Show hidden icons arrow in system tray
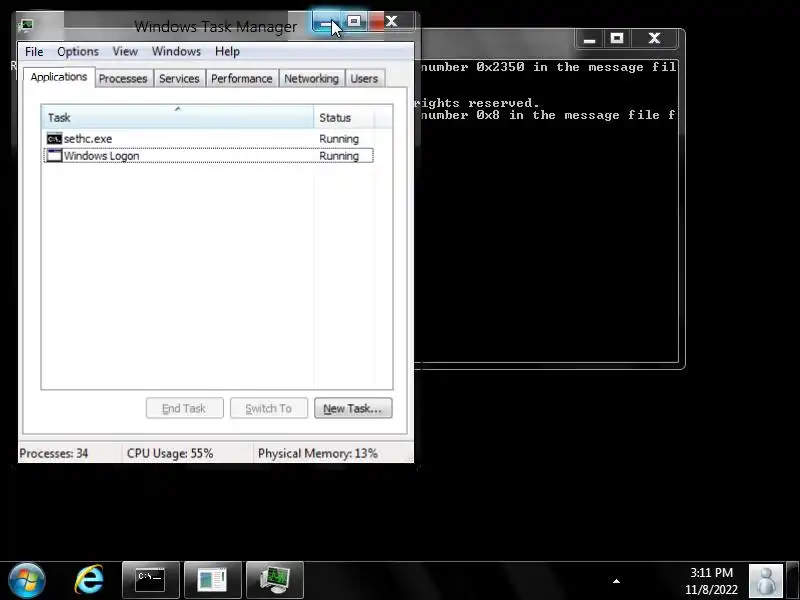800x600 pixels. click(x=616, y=581)
